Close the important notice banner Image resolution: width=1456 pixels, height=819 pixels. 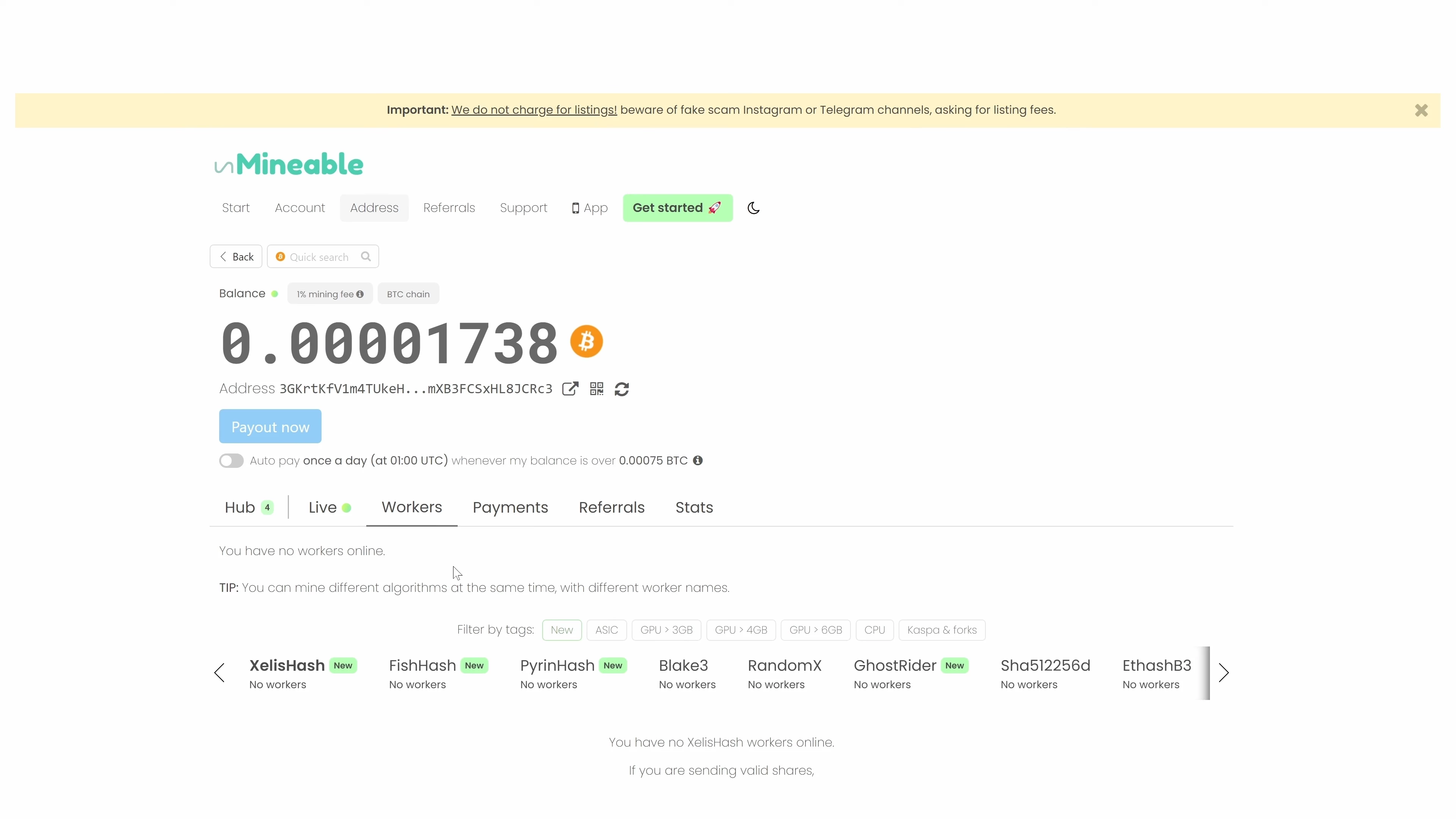(x=1421, y=110)
